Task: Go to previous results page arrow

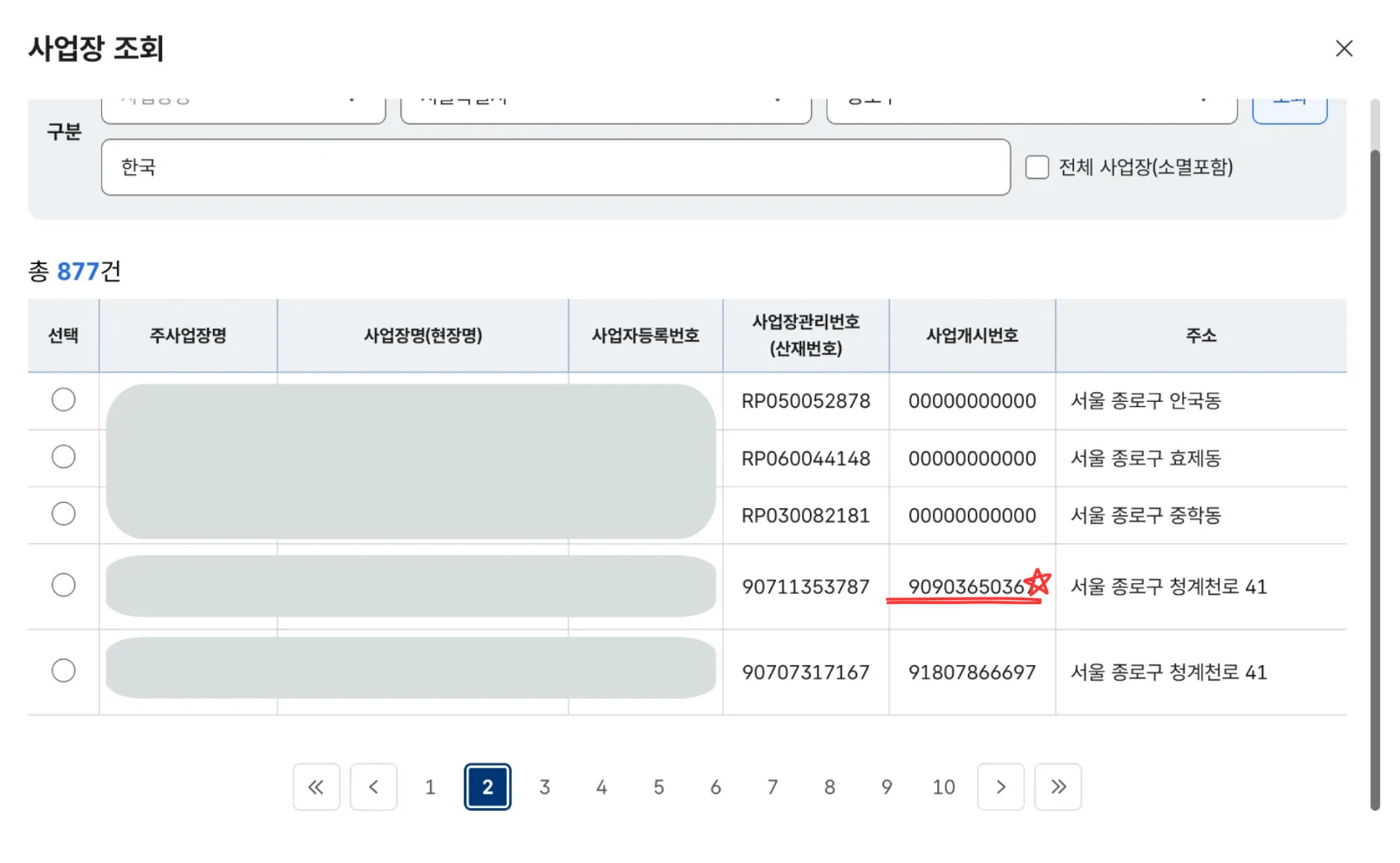Action: pyautogui.click(x=373, y=786)
